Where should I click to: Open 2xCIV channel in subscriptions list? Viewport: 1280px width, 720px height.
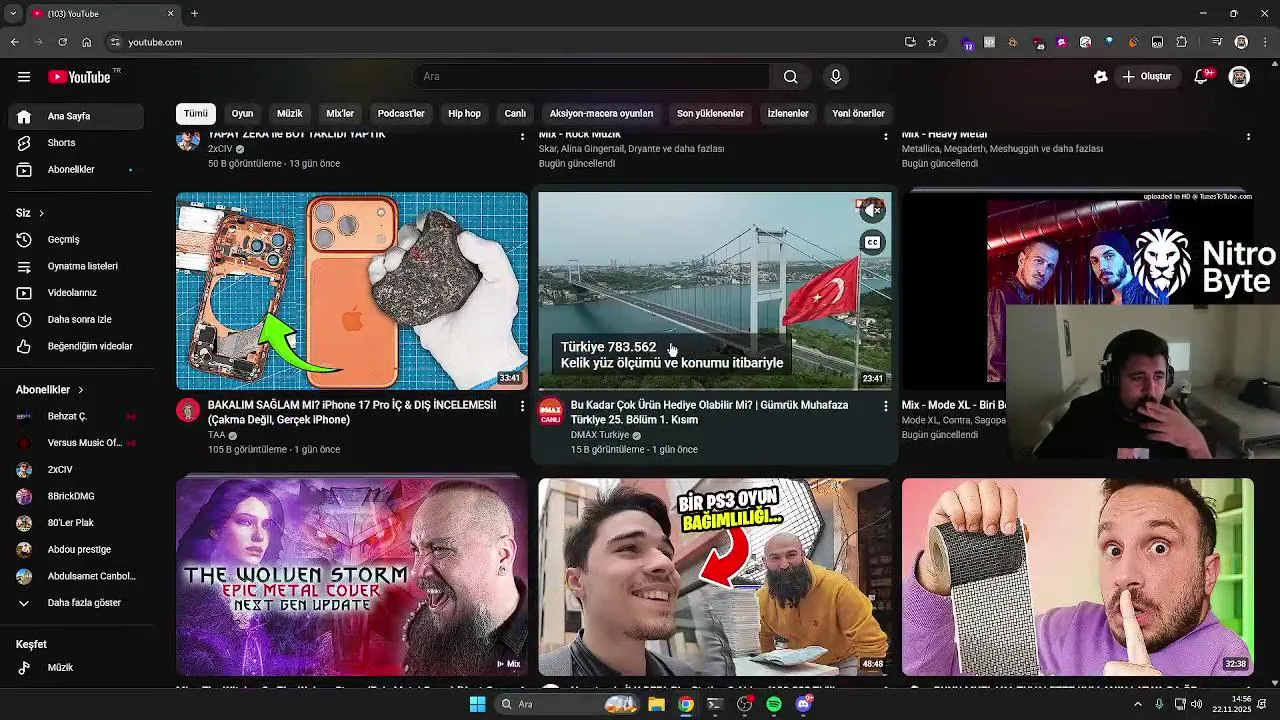tap(76, 470)
